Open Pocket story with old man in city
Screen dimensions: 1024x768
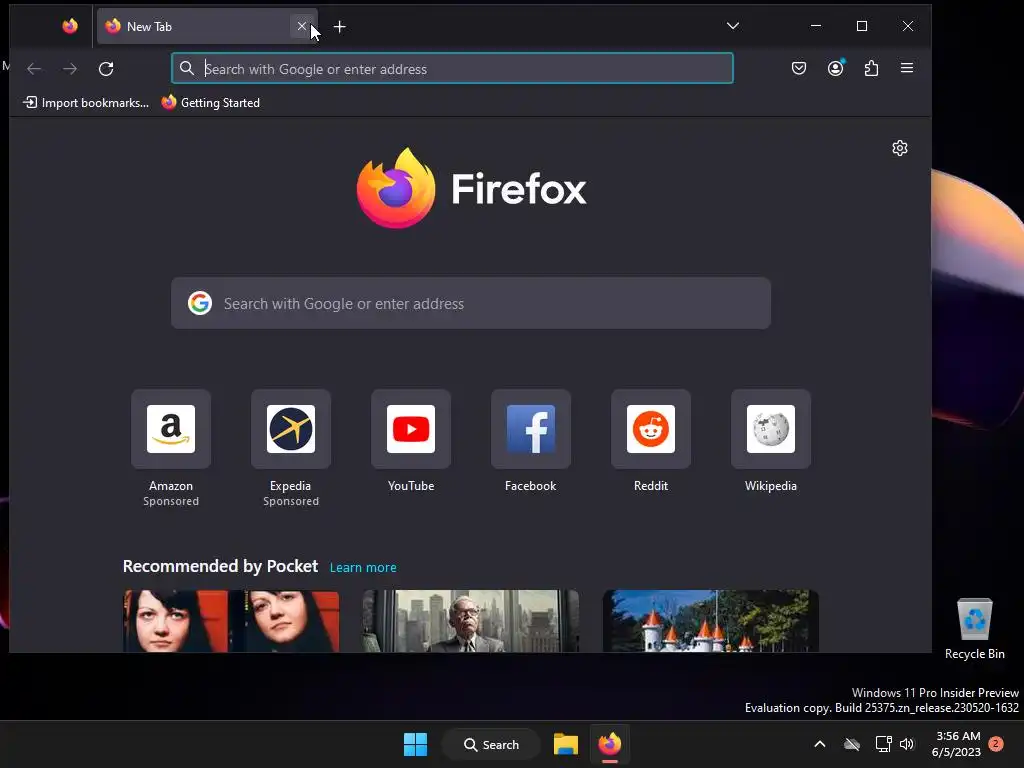471,620
